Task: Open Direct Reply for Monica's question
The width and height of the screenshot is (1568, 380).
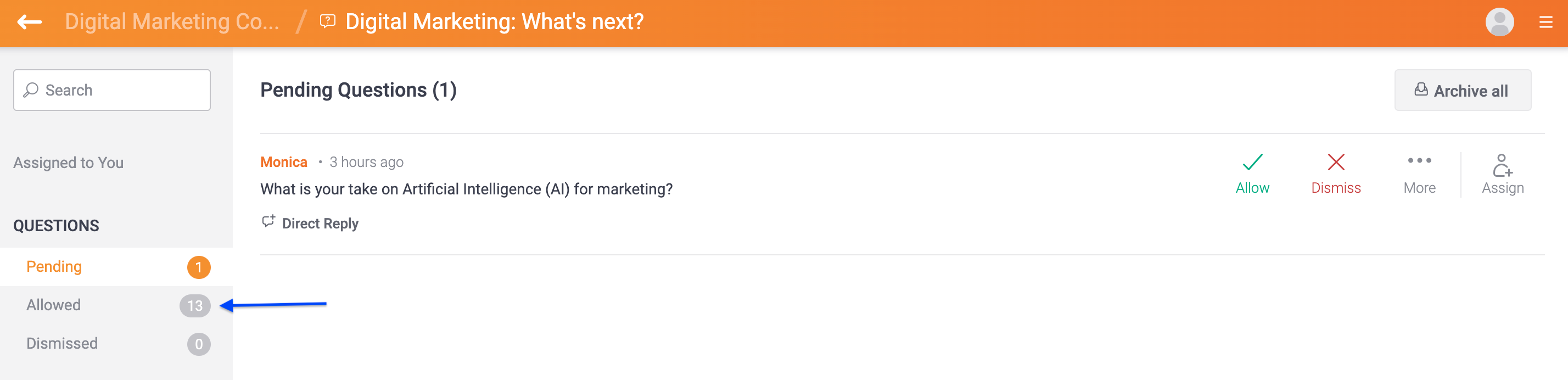Action: 310,223
